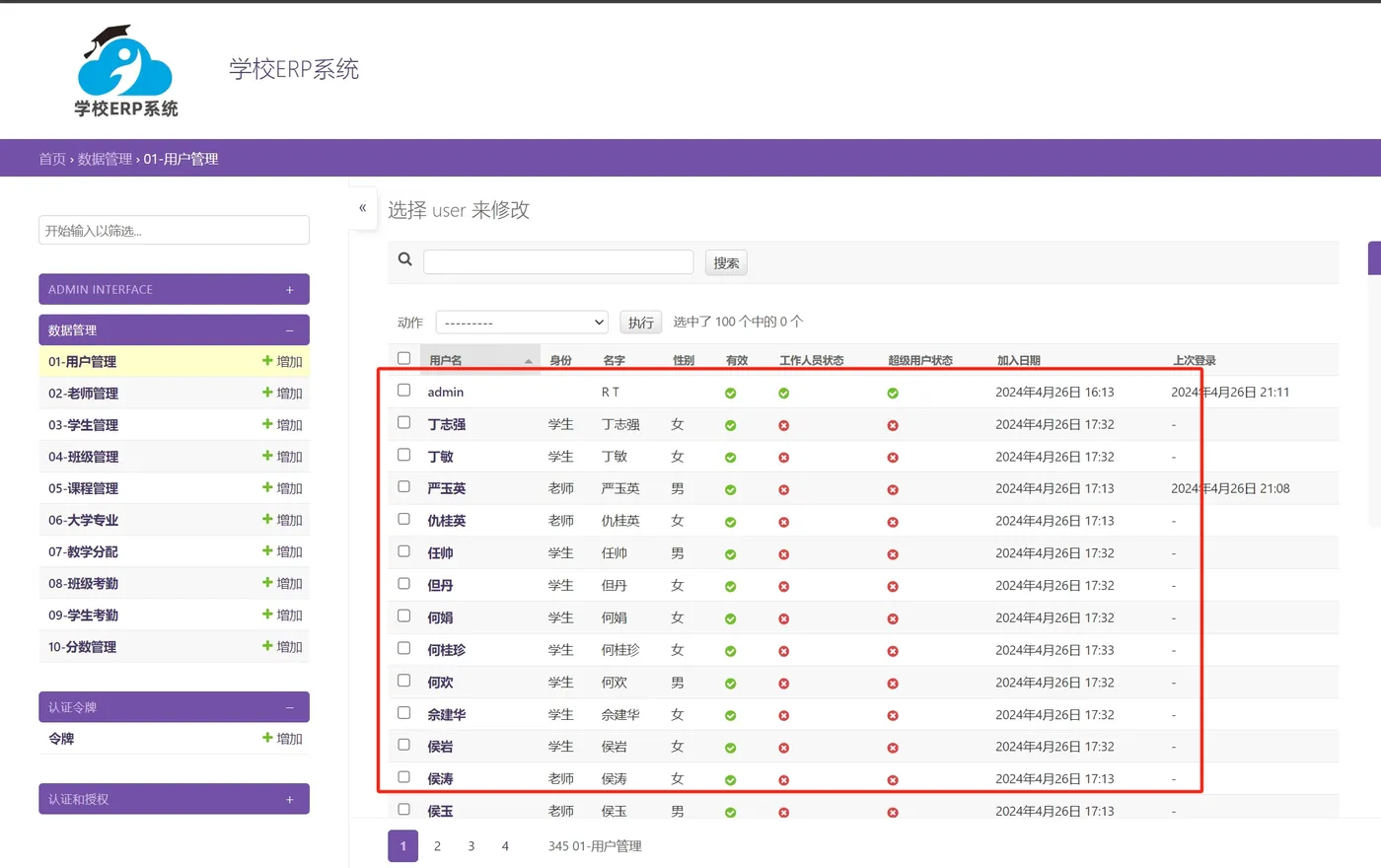Check the box for user 严玉英
Screen dimensions: 1381x868
pos(403,486)
